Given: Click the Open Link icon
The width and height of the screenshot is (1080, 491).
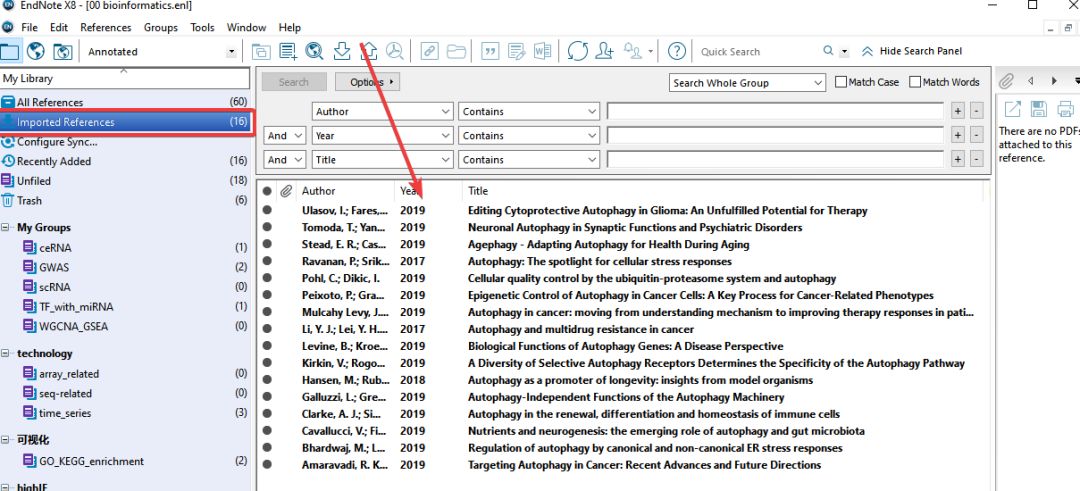Looking at the screenshot, I should tap(429, 51).
